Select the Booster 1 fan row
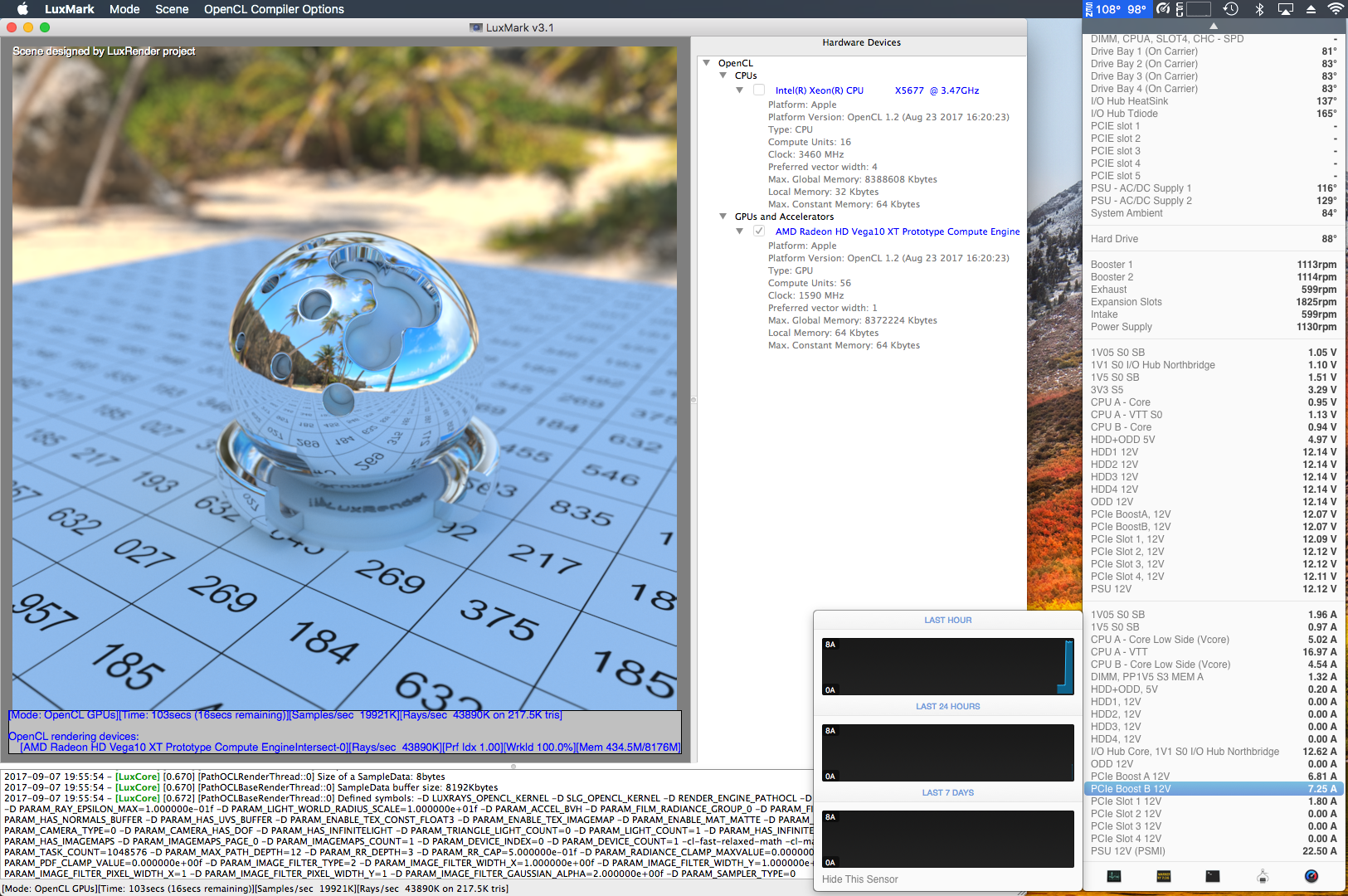 coord(1214,265)
